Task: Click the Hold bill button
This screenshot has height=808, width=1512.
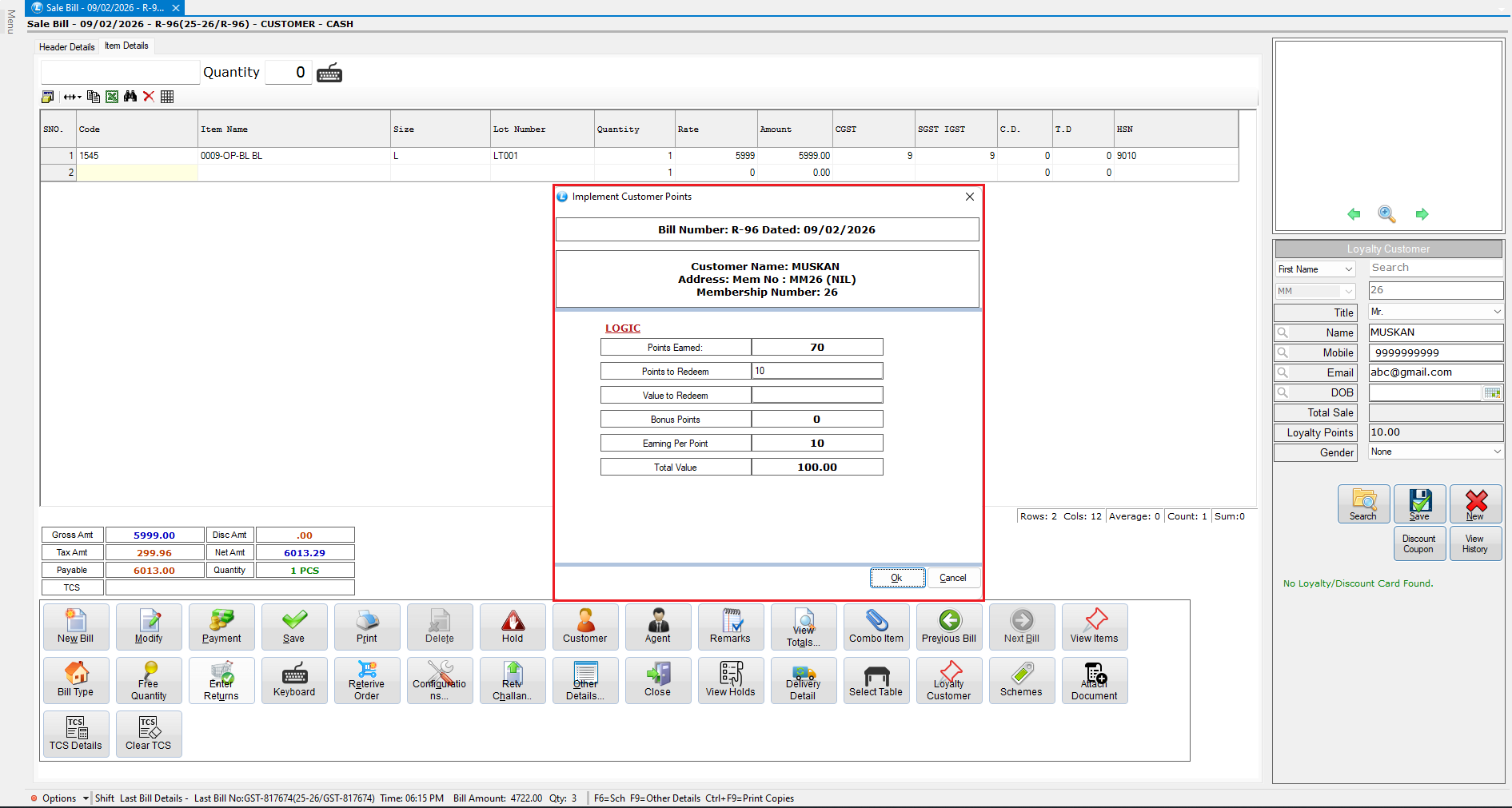Action: pos(513,627)
